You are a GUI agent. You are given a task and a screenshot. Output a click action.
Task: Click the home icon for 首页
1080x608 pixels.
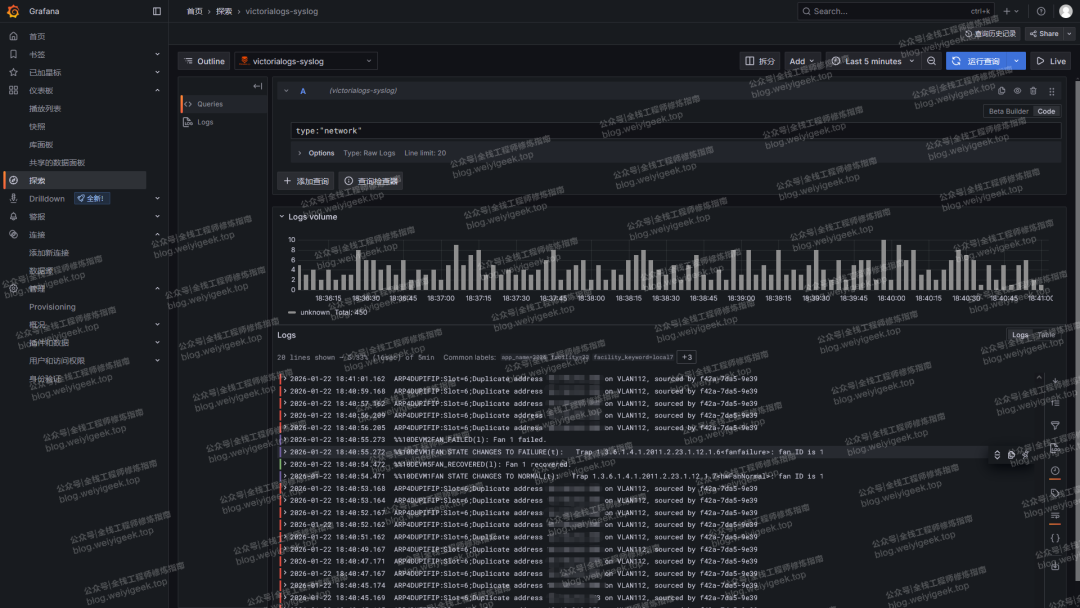click(x=13, y=36)
